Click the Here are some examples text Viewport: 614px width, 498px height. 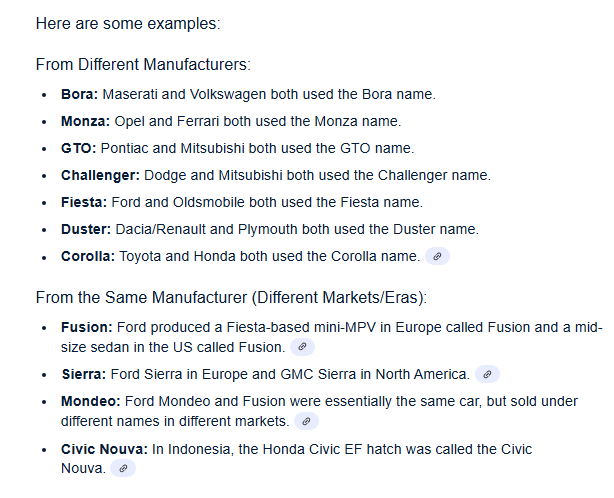(128, 23)
